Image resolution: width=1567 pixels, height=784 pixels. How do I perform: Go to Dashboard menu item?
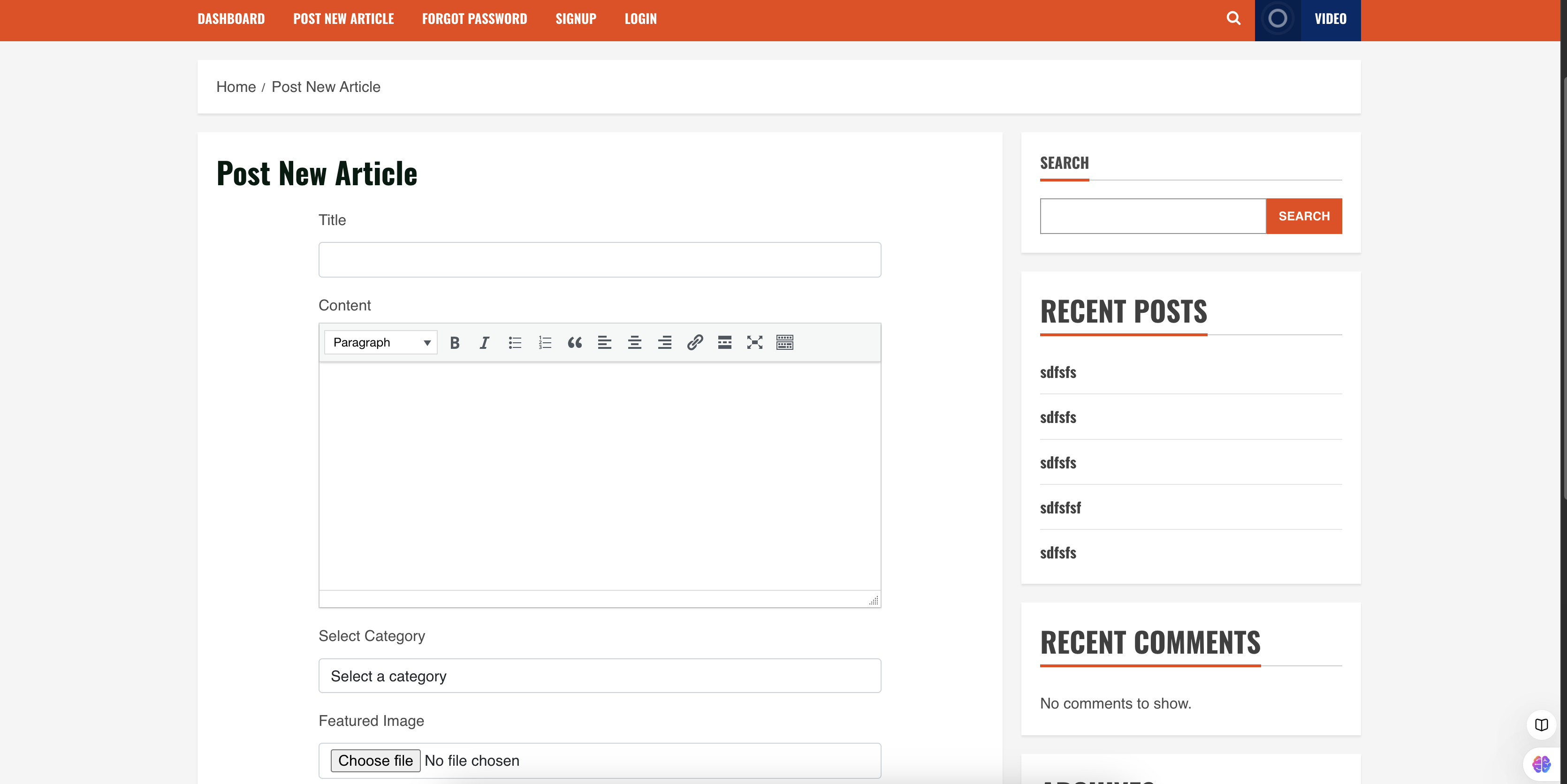click(x=231, y=19)
